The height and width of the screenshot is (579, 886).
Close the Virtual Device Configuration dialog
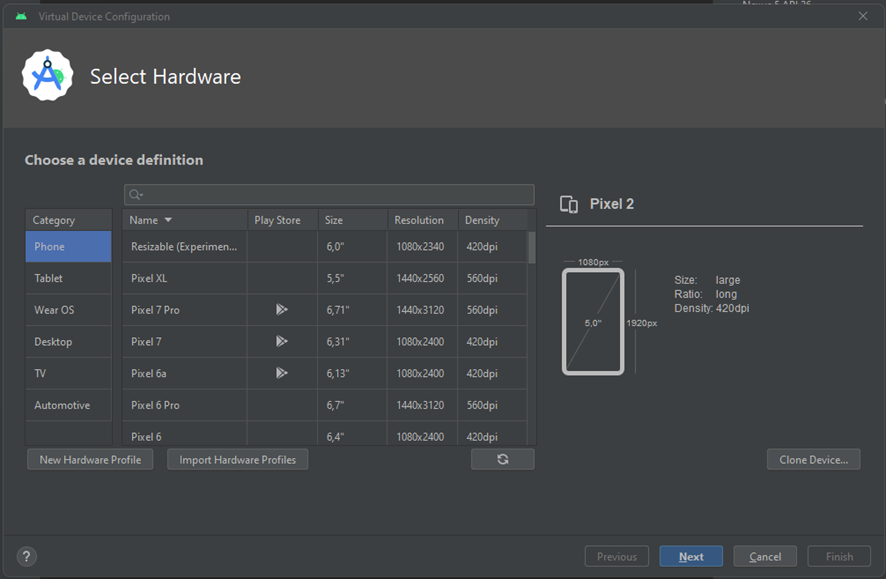coord(862,16)
